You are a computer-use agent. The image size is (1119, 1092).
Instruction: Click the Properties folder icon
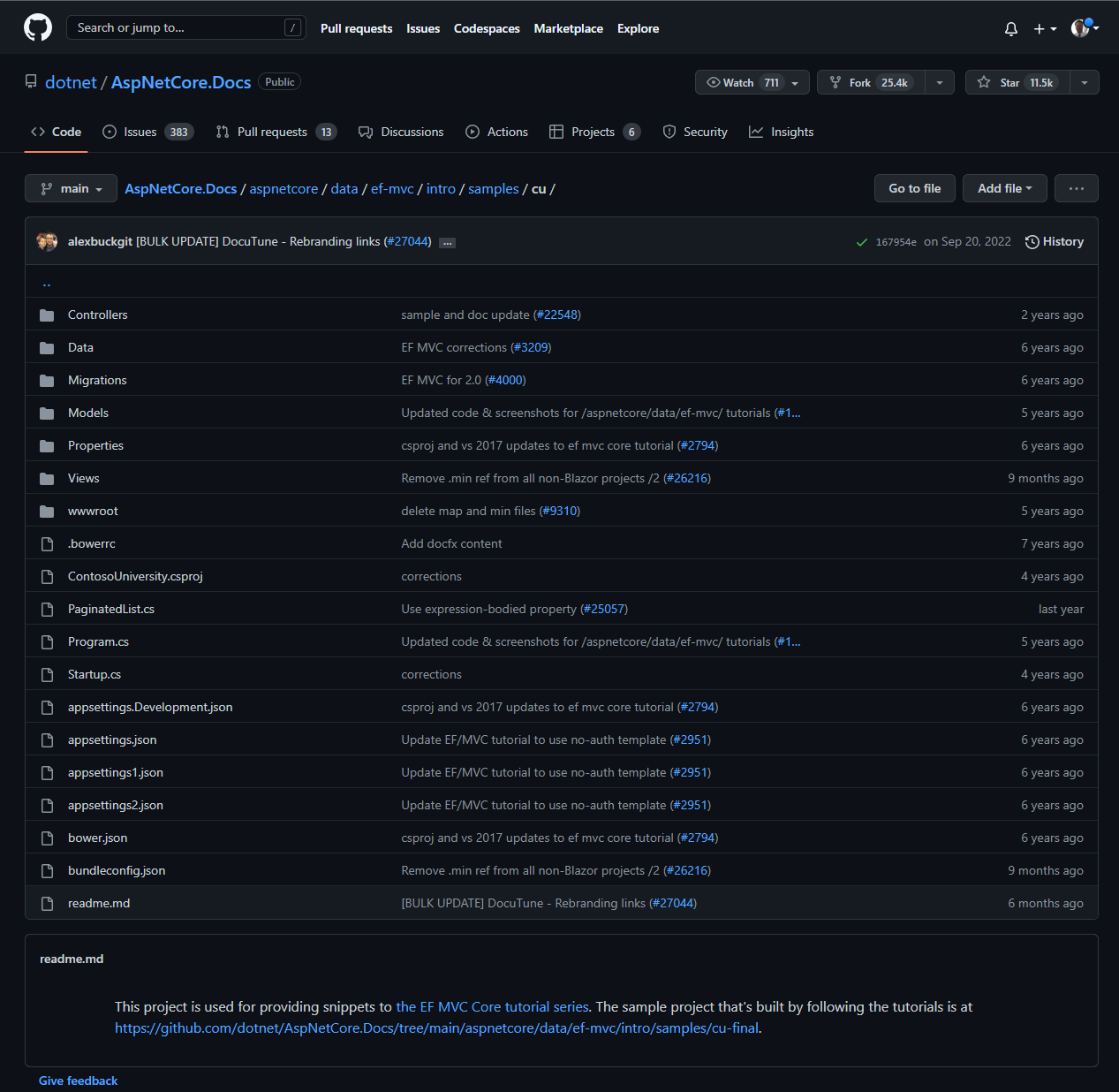point(47,446)
